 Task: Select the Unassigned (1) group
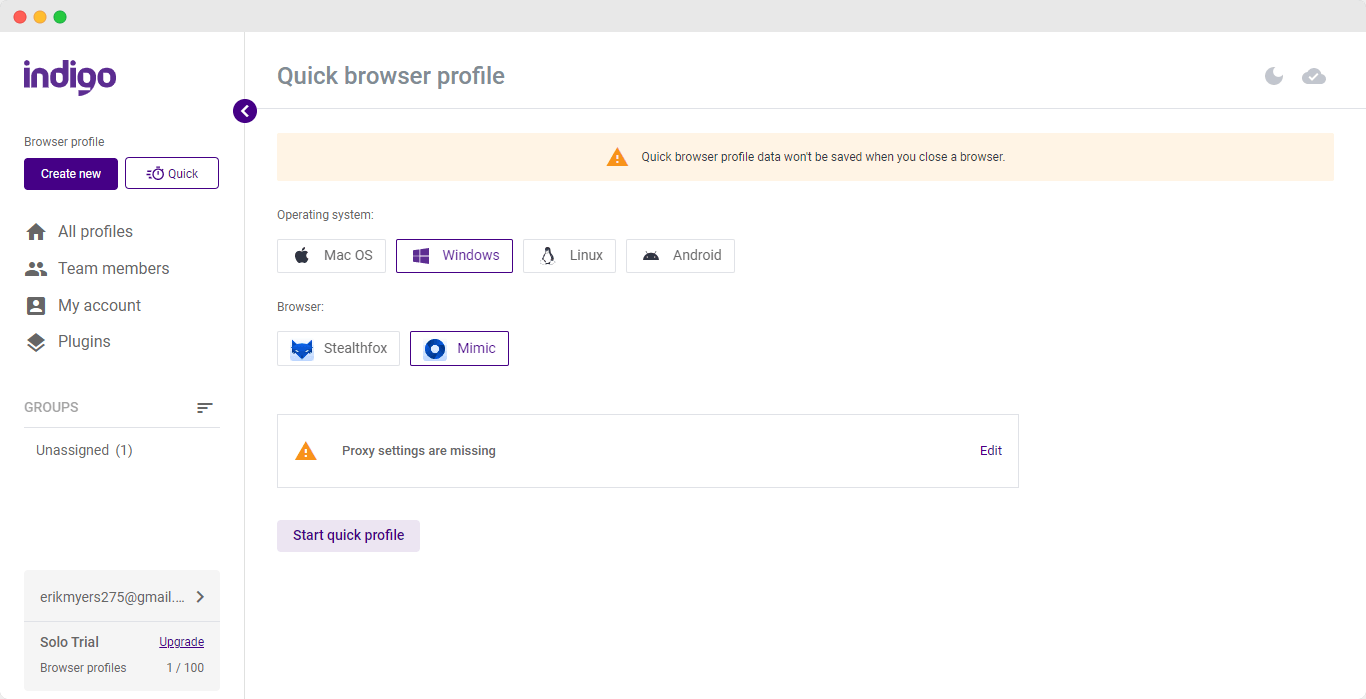pyautogui.click(x=84, y=450)
